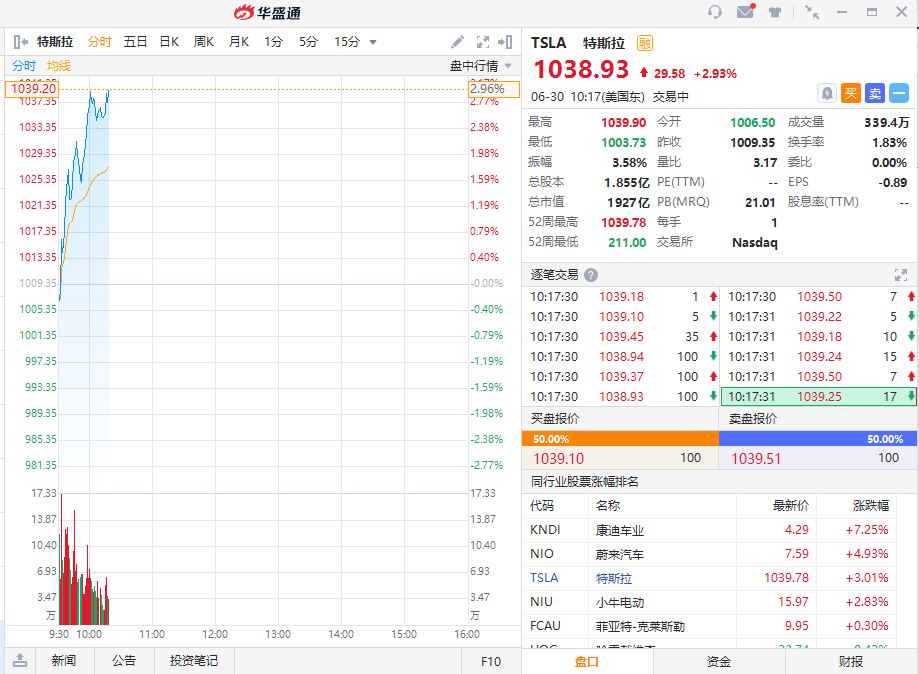Toggle the 均线 average line legend
Image resolution: width=919 pixels, height=674 pixels.
click(x=59, y=66)
